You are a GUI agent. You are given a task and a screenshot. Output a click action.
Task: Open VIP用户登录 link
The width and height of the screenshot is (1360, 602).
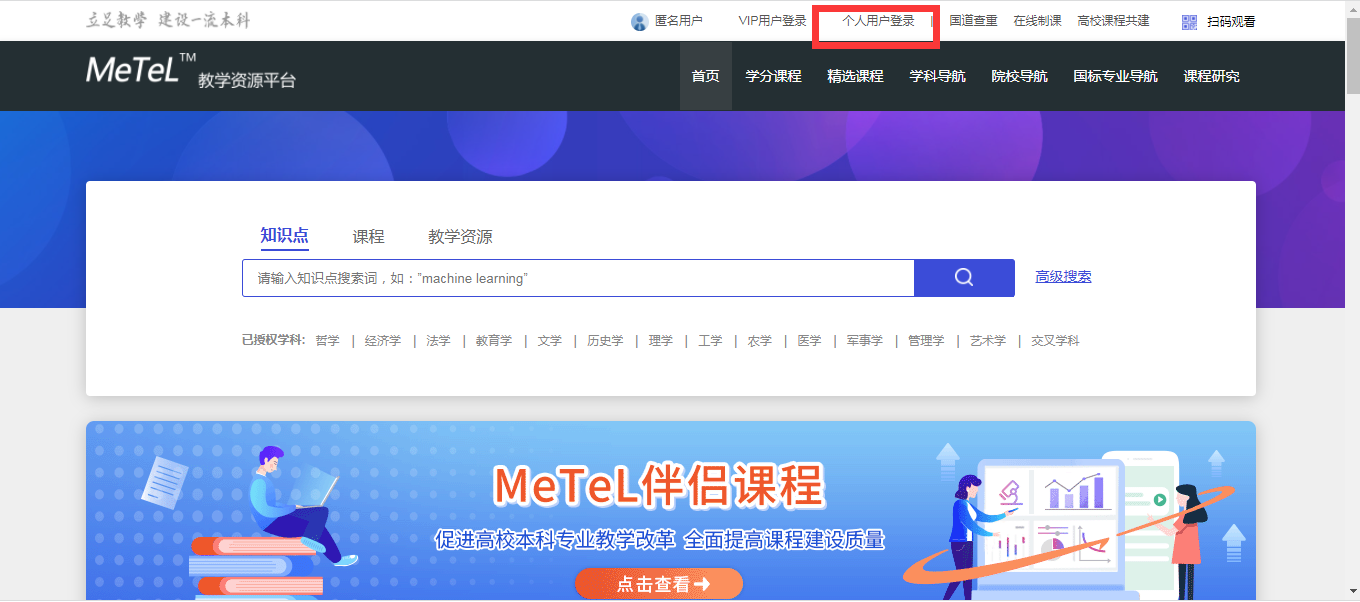coord(772,21)
